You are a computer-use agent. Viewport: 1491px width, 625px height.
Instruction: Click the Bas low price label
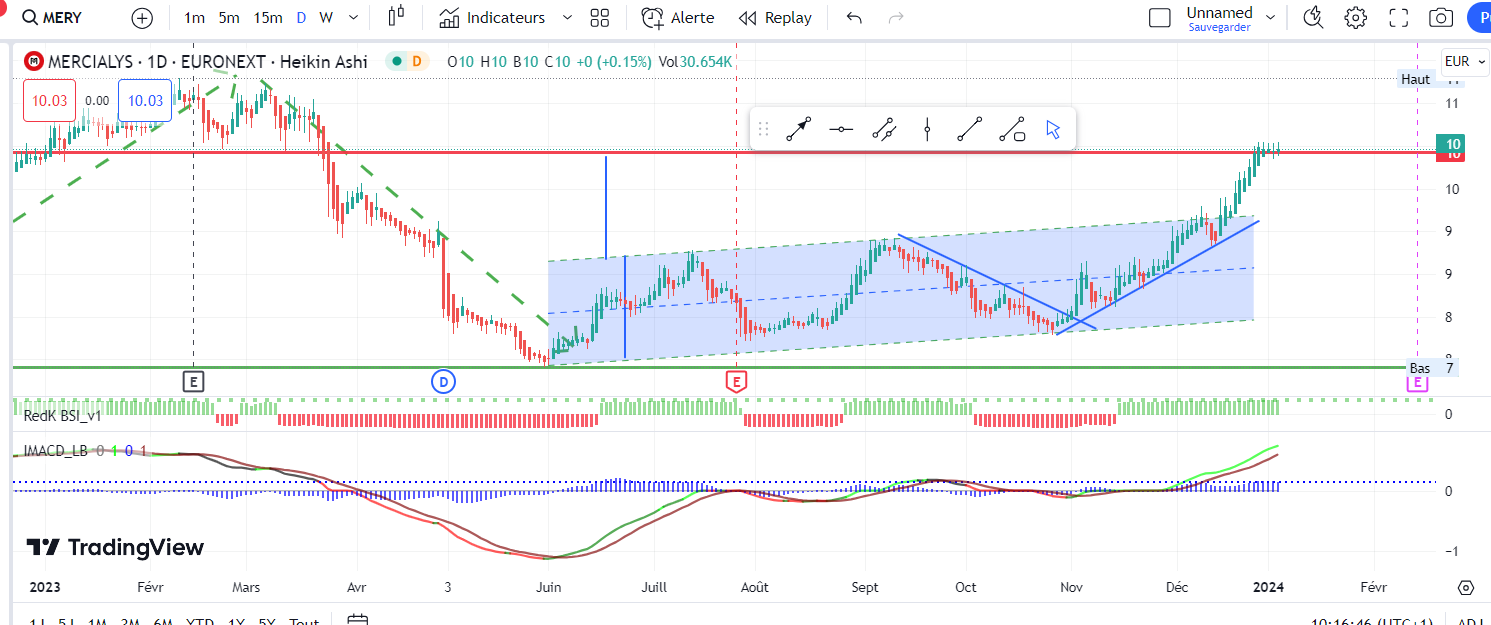pyautogui.click(x=1419, y=368)
